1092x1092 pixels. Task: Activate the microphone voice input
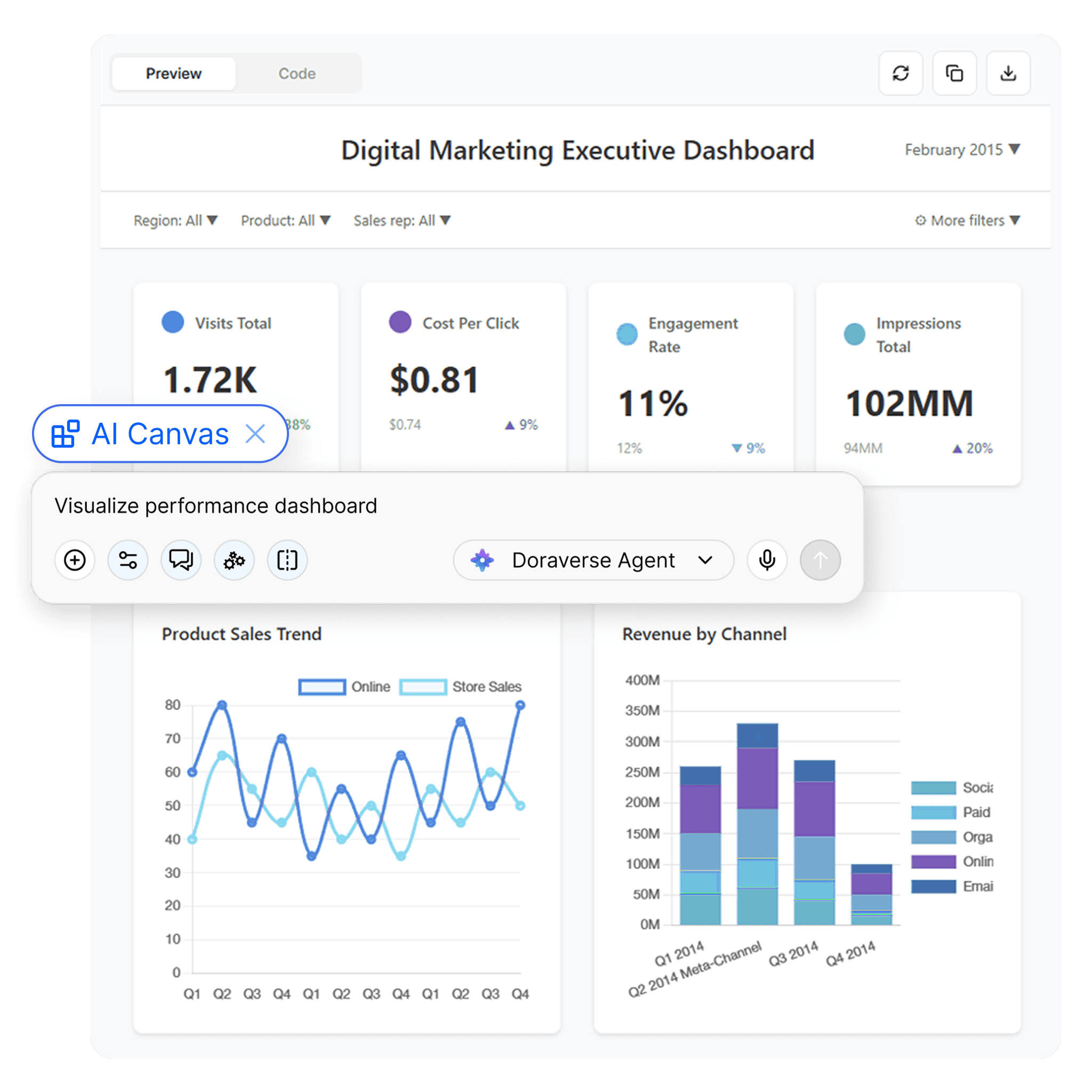pos(767,560)
